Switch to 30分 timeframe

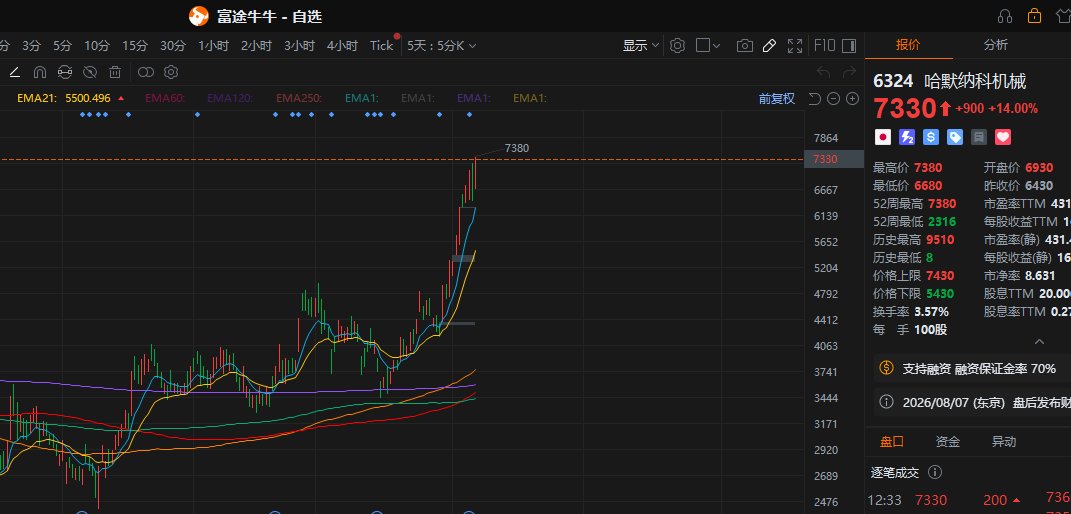coord(173,46)
